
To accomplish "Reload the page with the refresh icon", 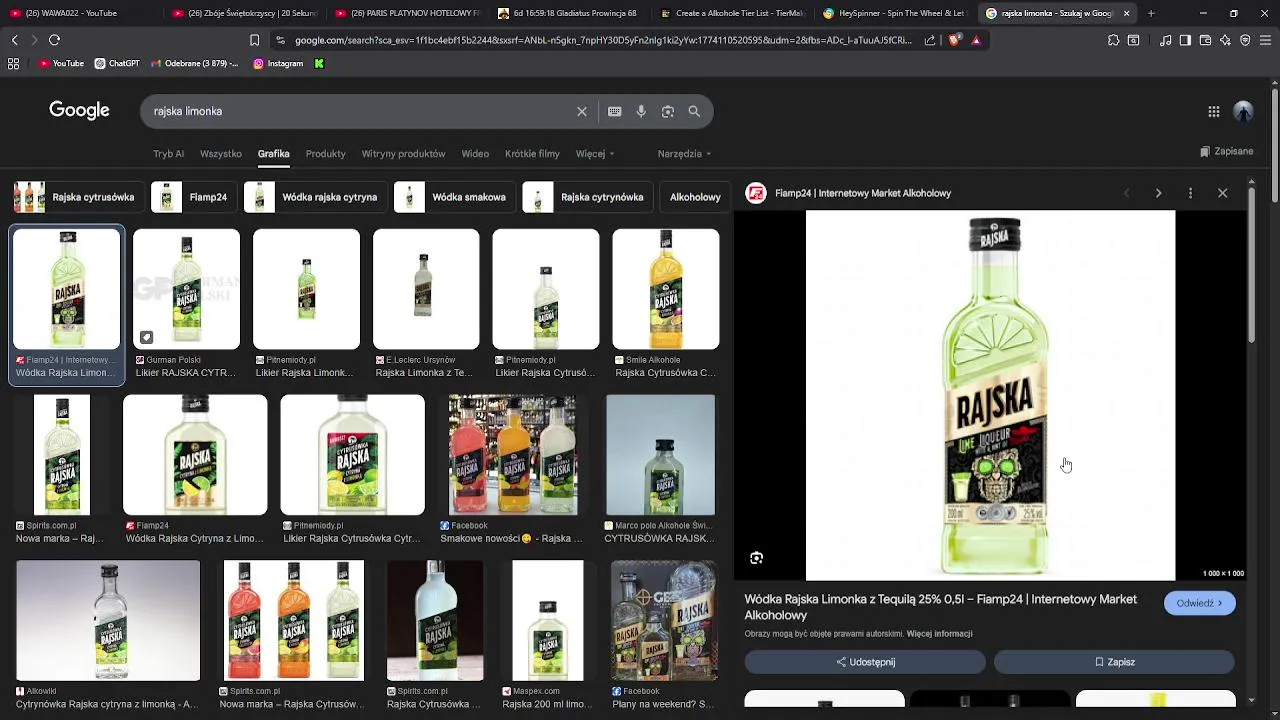I will pyautogui.click(x=54, y=40).
